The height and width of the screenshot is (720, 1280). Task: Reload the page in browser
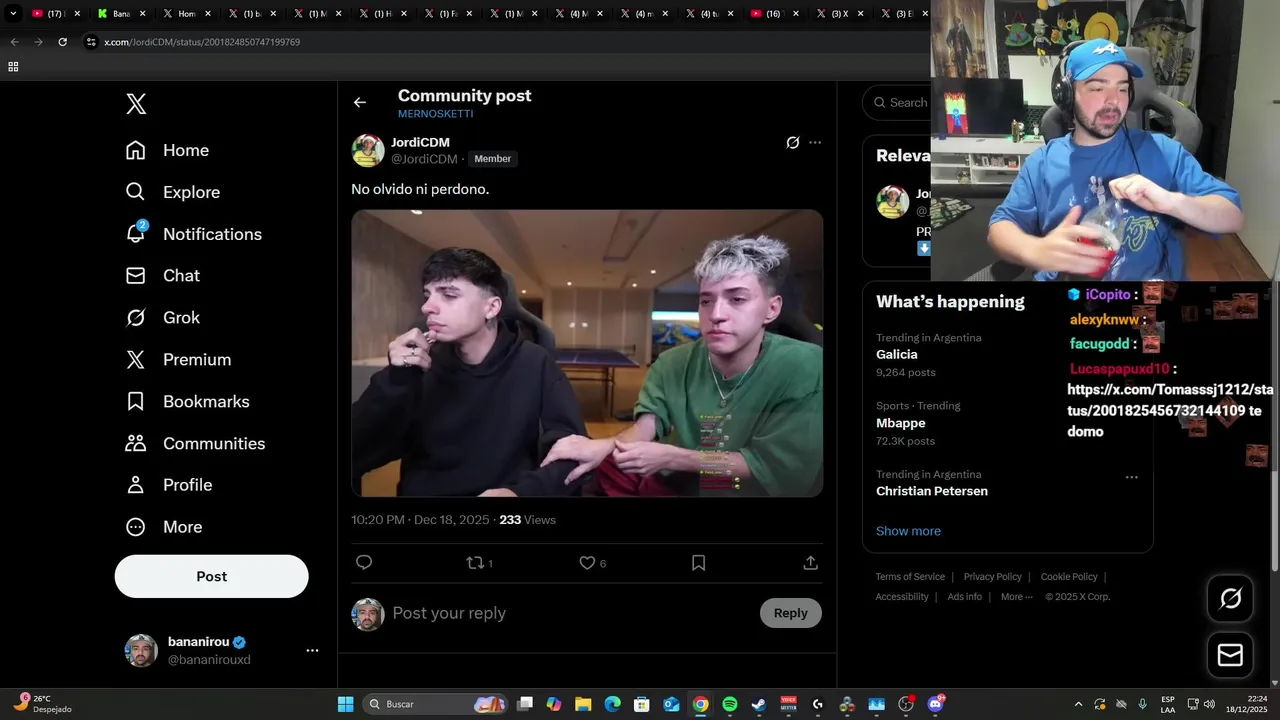click(62, 42)
